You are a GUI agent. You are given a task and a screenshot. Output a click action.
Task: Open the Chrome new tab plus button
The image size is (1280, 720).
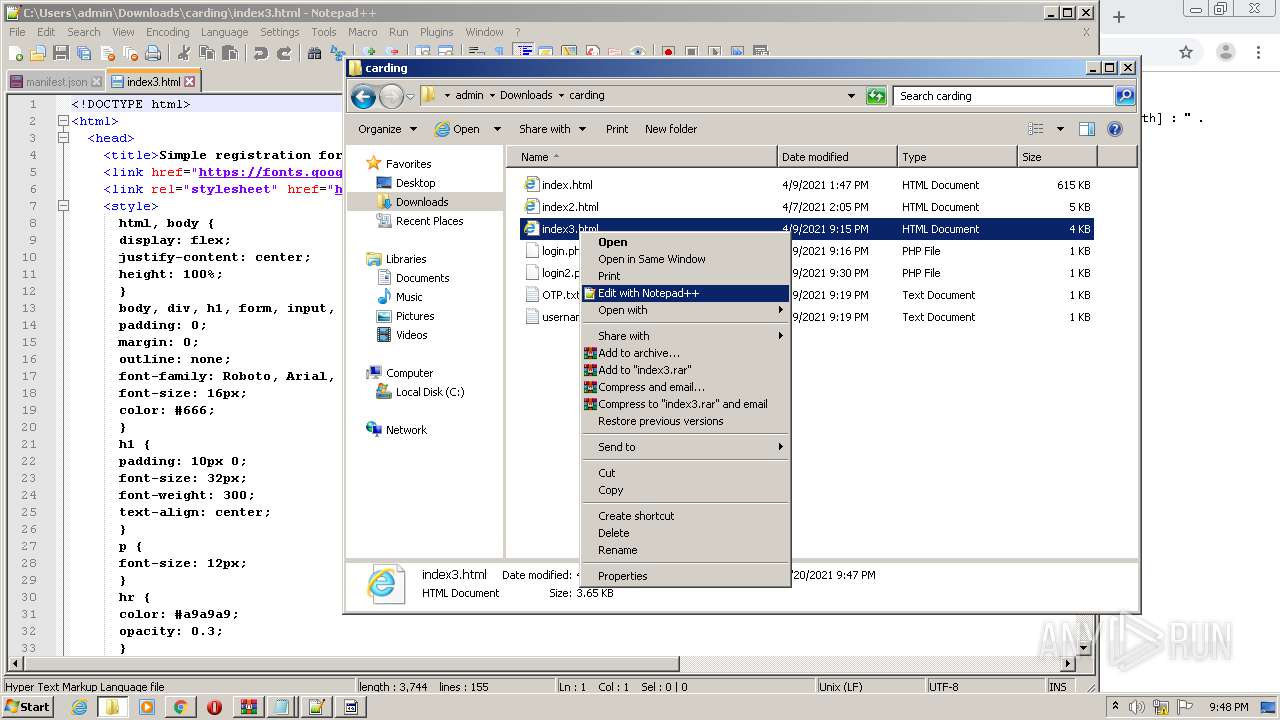[x=1119, y=17]
